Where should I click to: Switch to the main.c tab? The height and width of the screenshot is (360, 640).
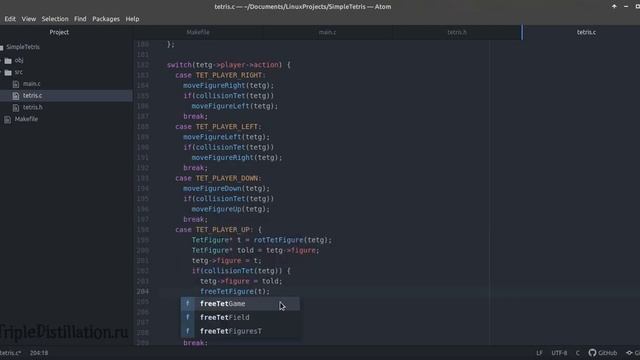(327, 32)
